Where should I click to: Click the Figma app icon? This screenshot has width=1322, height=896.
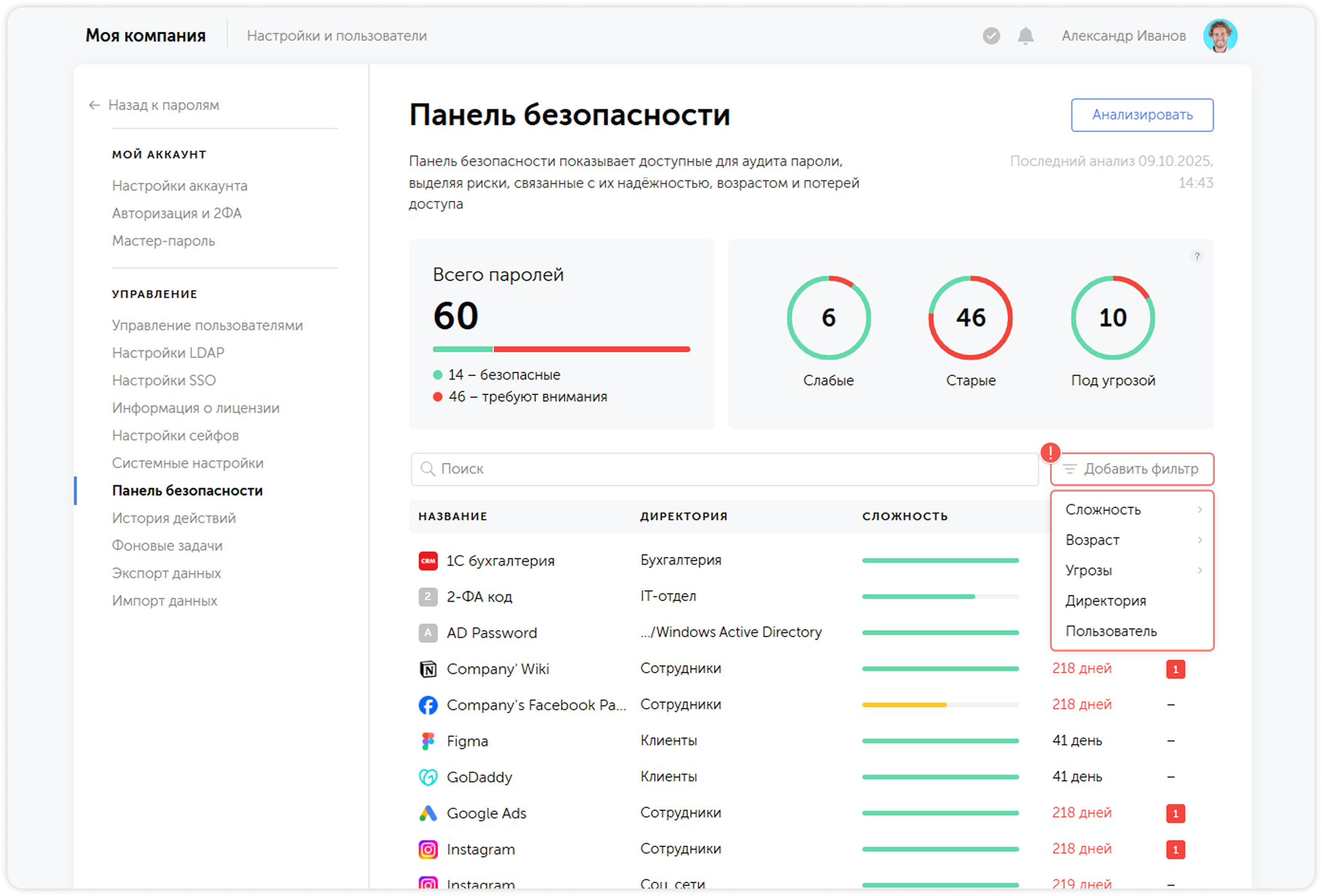pyautogui.click(x=428, y=740)
